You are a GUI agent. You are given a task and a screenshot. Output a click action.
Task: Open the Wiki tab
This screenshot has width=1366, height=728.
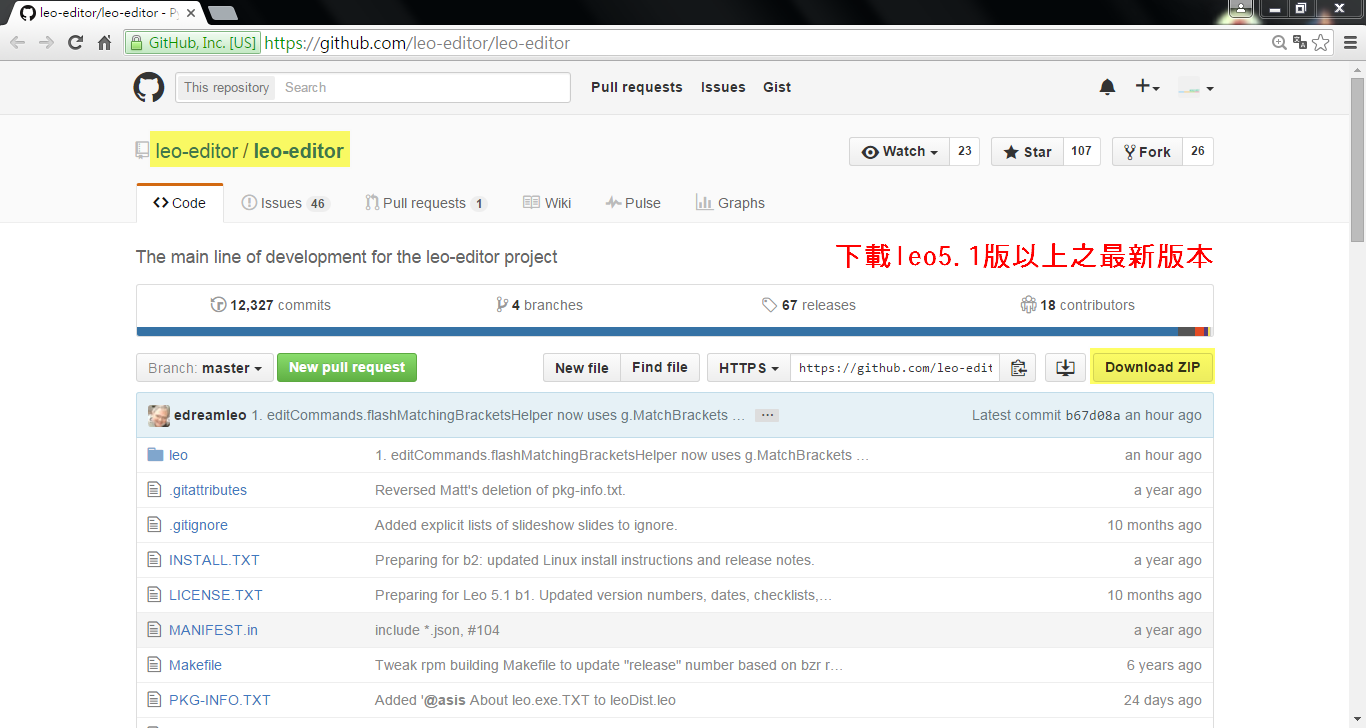pos(547,203)
